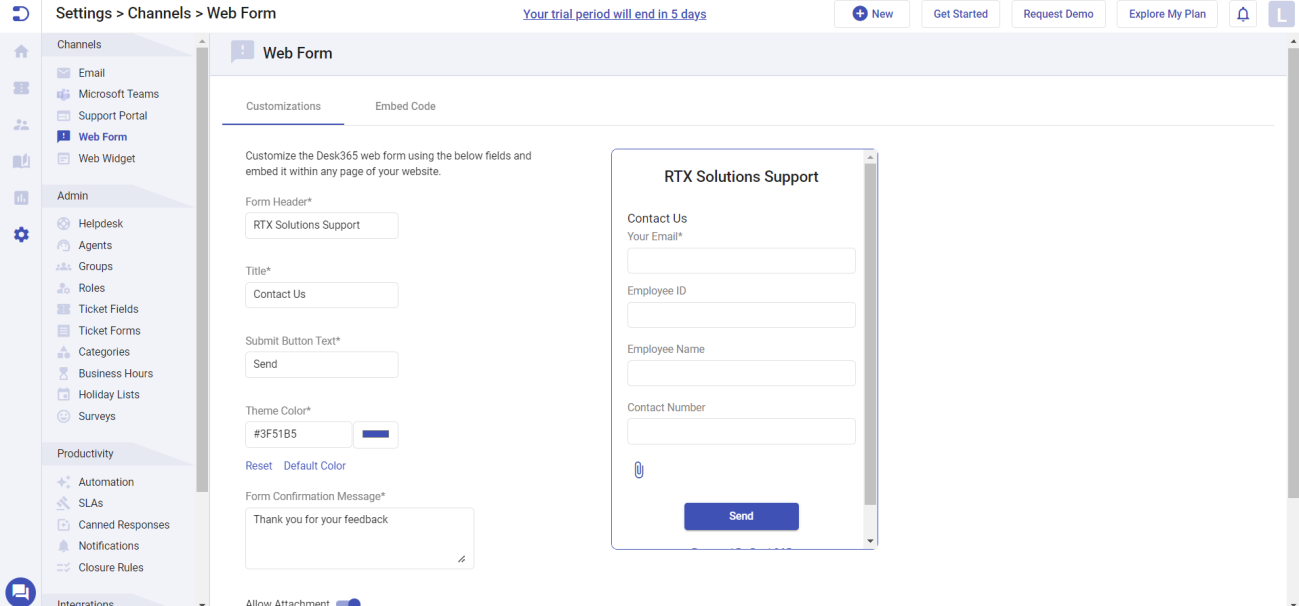Toggle the Allow Attachment switch

pyautogui.click(x=349, y=602)
